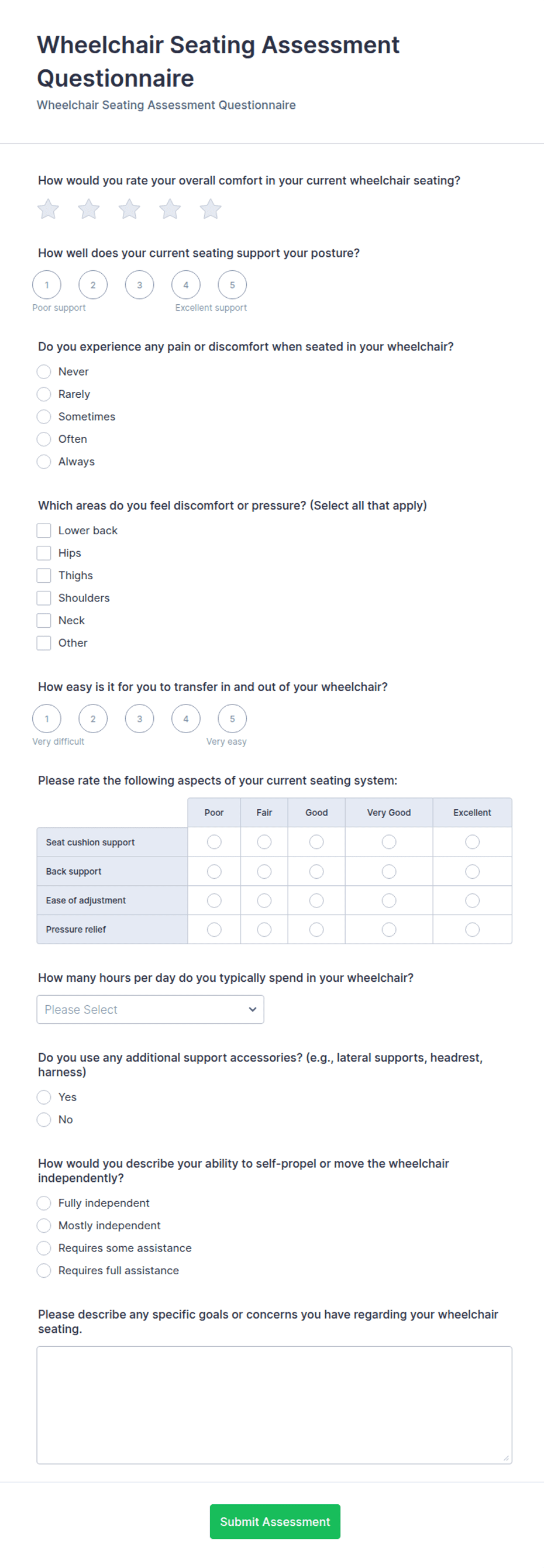Select transfer ease rating 3
The image size is (544, 1568).
(139, 719)
